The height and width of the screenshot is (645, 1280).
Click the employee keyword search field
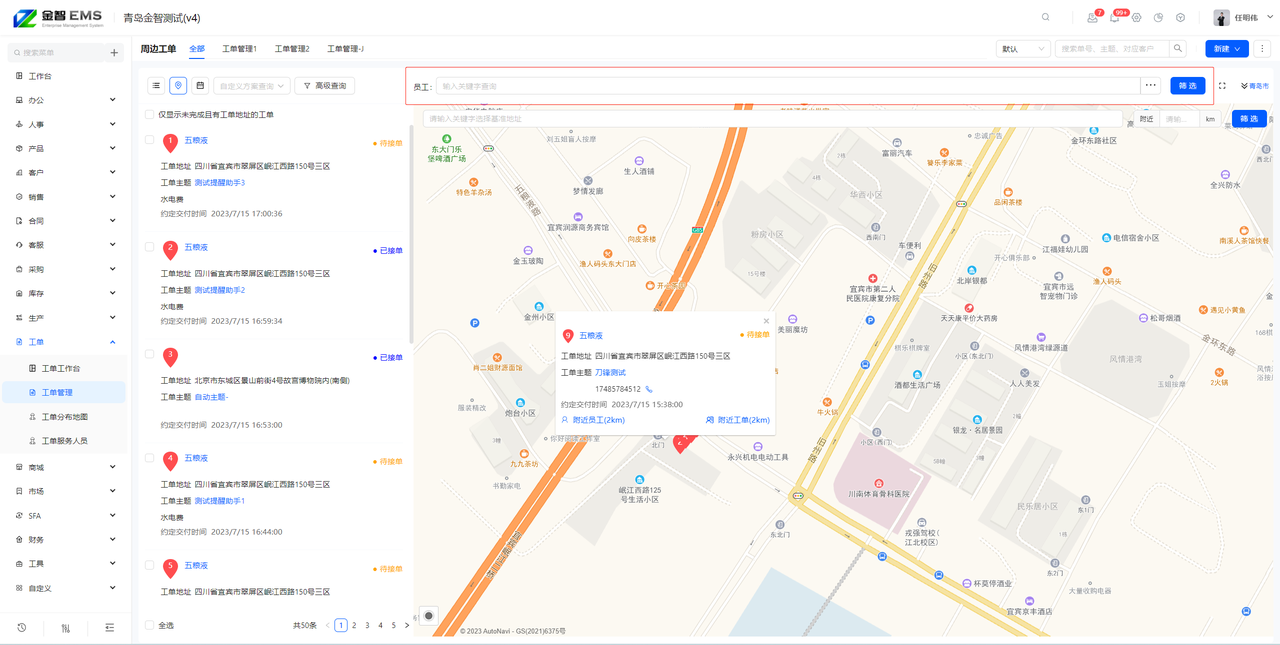tap(788, 86)
